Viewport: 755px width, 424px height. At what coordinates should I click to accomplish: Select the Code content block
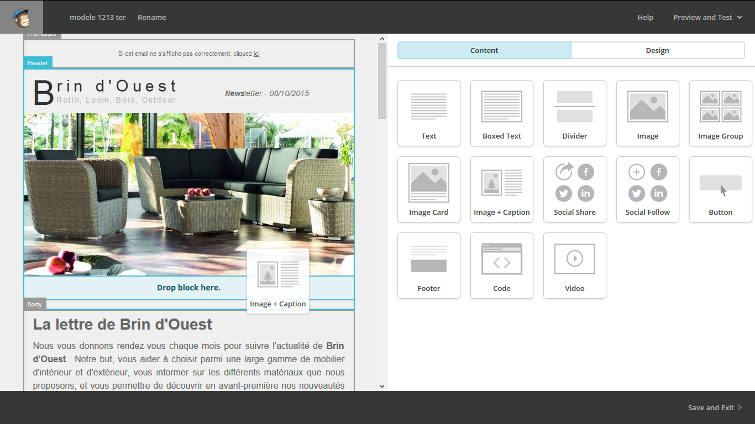tap(502, 266)
